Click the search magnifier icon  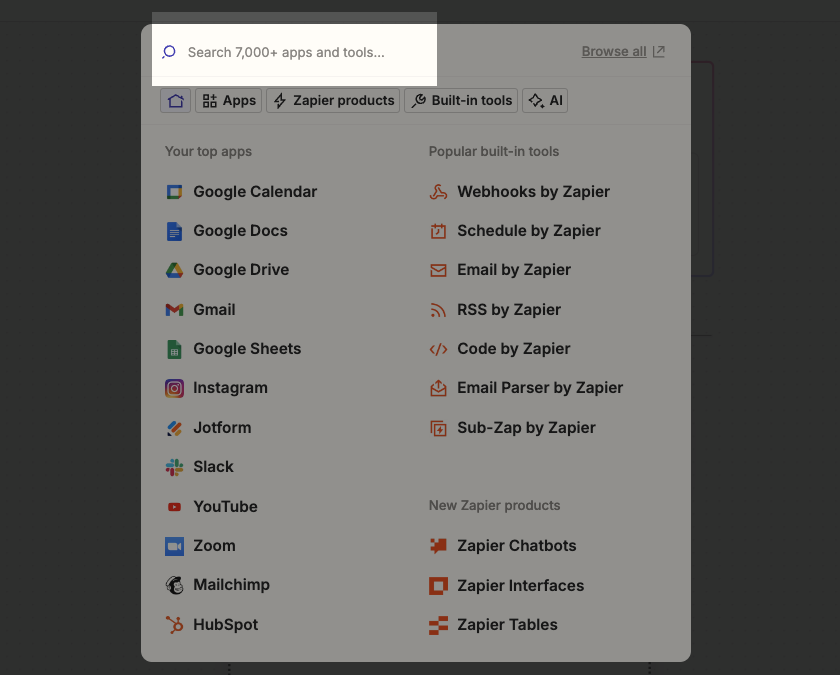169,52
